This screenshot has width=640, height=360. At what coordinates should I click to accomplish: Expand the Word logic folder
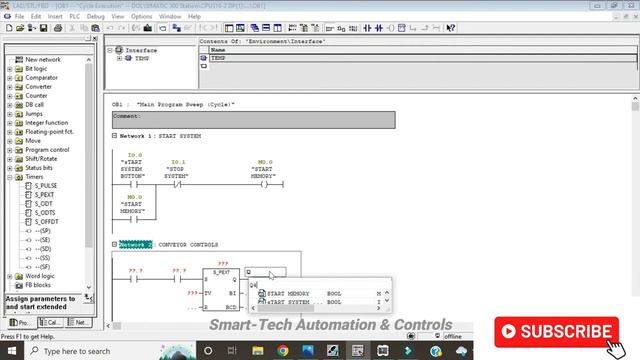coord(10,276)
